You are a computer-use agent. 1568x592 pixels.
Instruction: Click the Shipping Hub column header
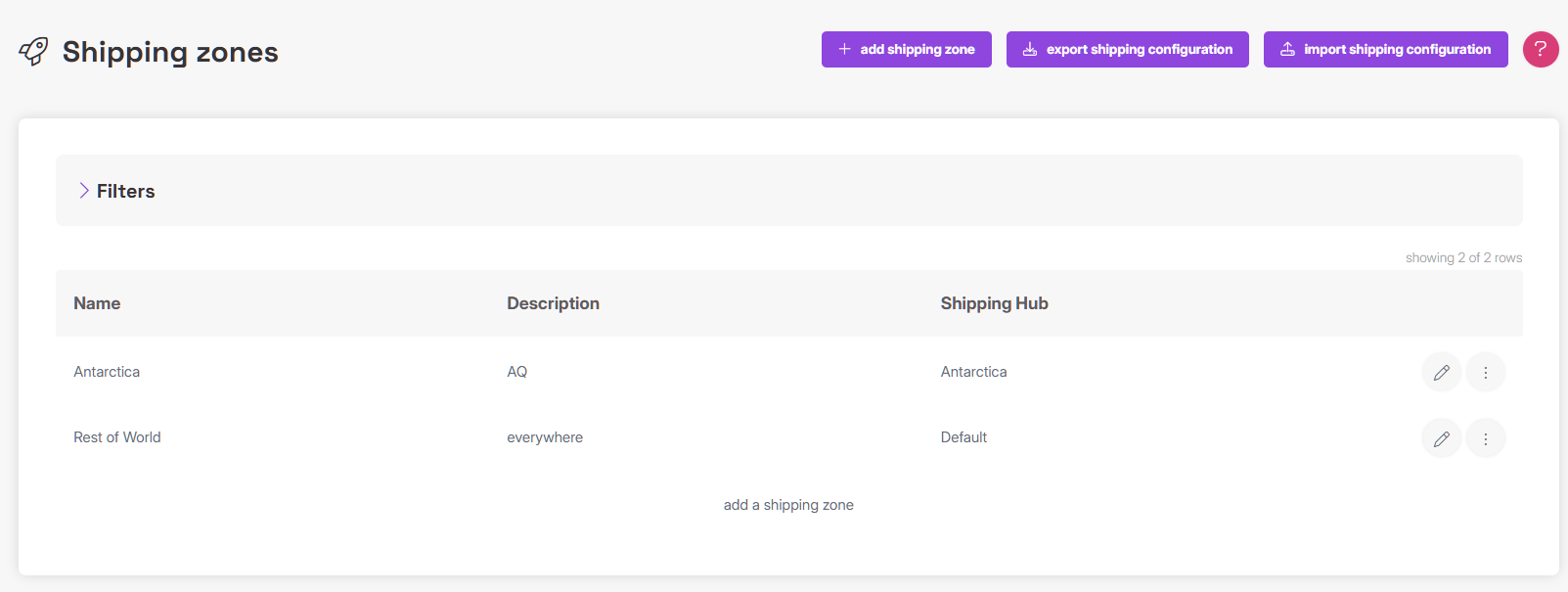click(x=994, y=303)
